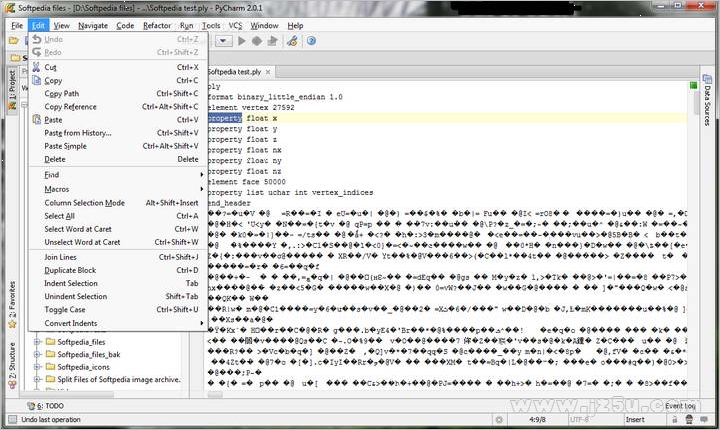
Task: Choose Indent Selection menu entry
Action: click(118, 283)
